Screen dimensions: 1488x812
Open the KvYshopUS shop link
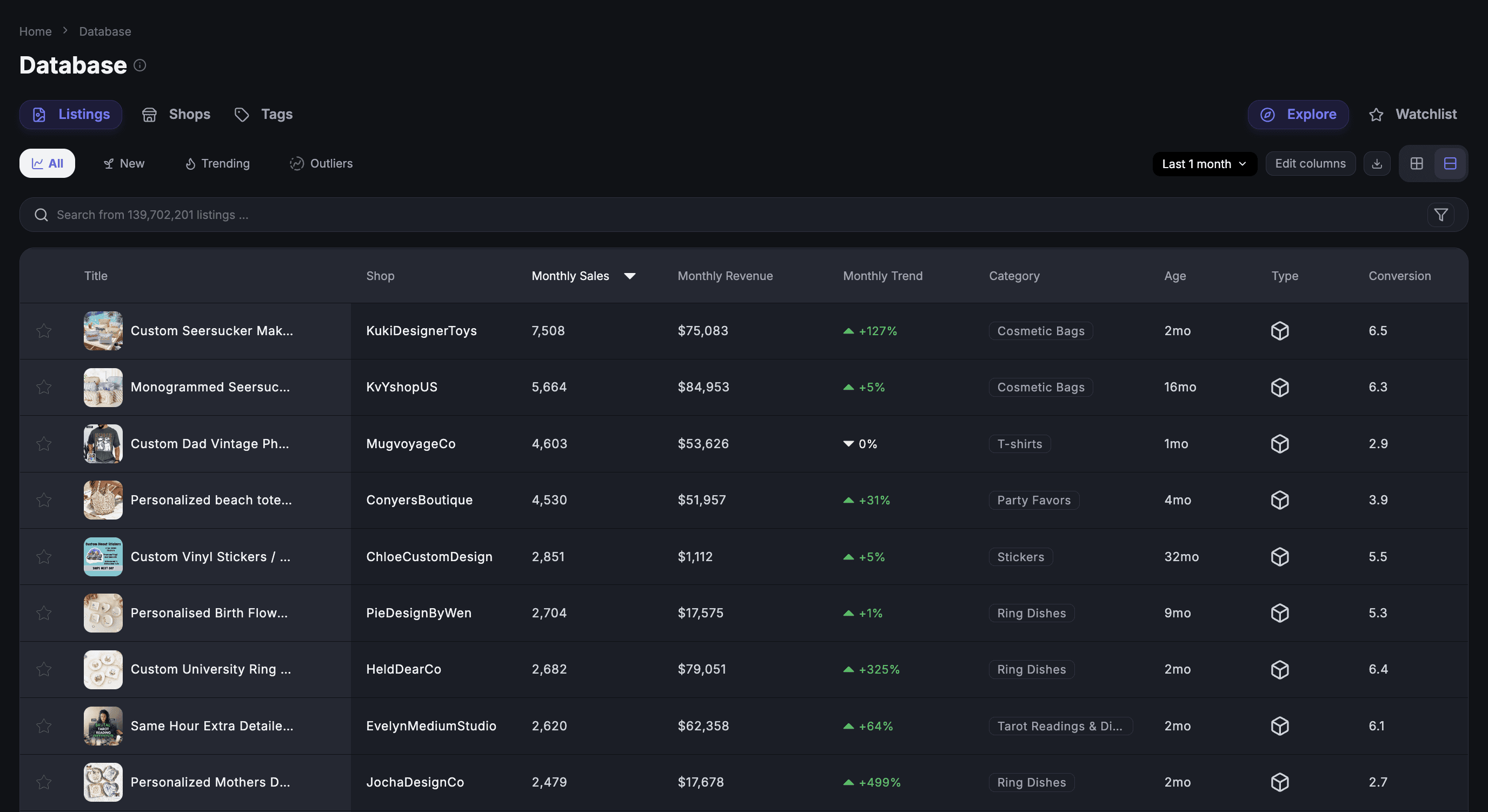(x=401, y=387)
